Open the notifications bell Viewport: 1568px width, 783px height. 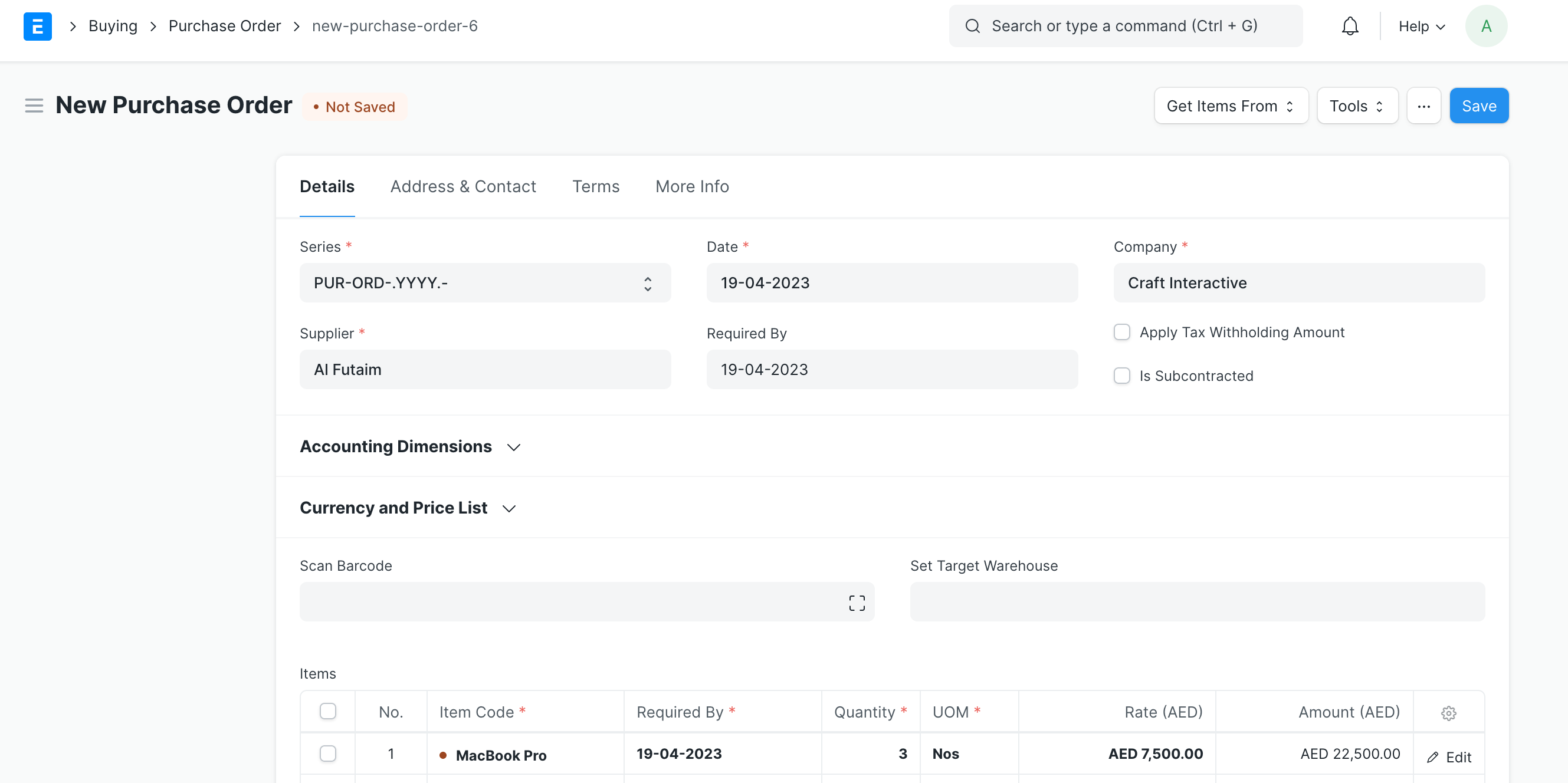tap(1350, 25)
